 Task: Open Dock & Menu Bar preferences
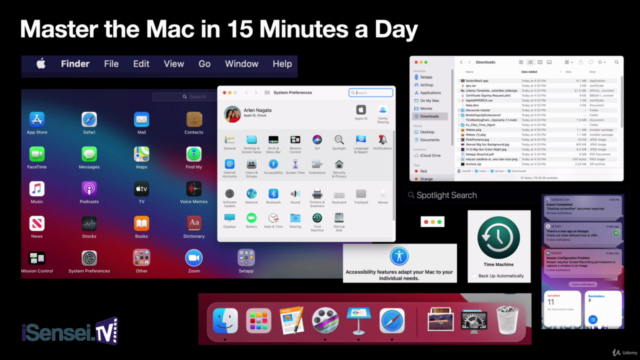[273, 140]
